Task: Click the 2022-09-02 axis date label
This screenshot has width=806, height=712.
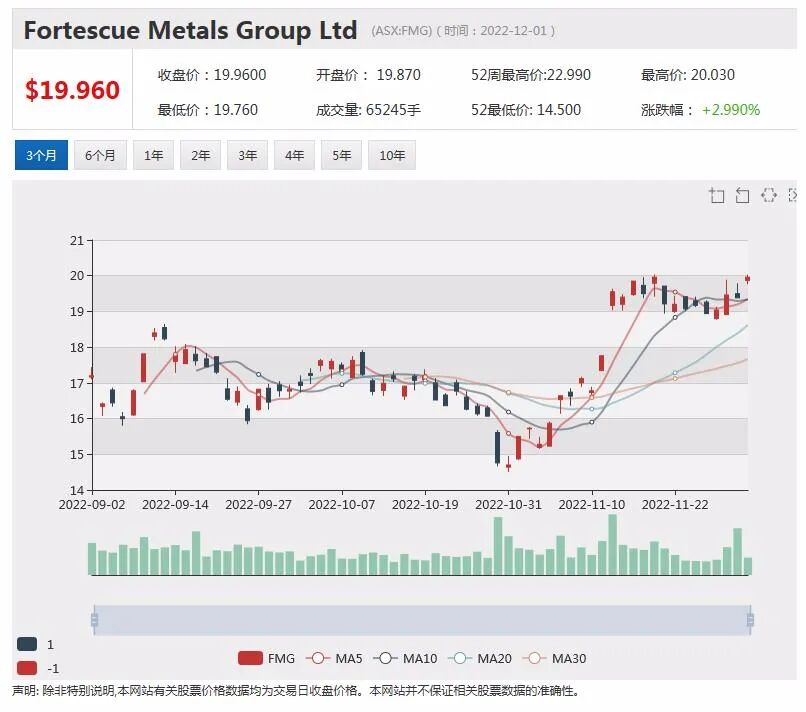Action: 92,505
